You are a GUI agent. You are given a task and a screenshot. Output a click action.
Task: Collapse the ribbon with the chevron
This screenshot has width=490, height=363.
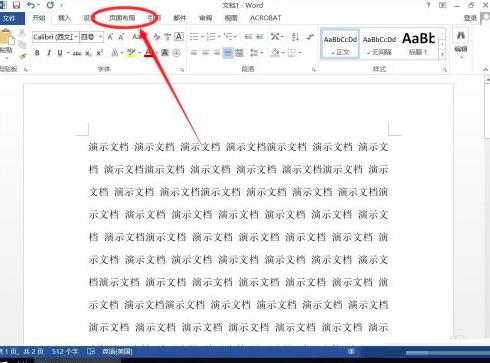pos(486,69)
